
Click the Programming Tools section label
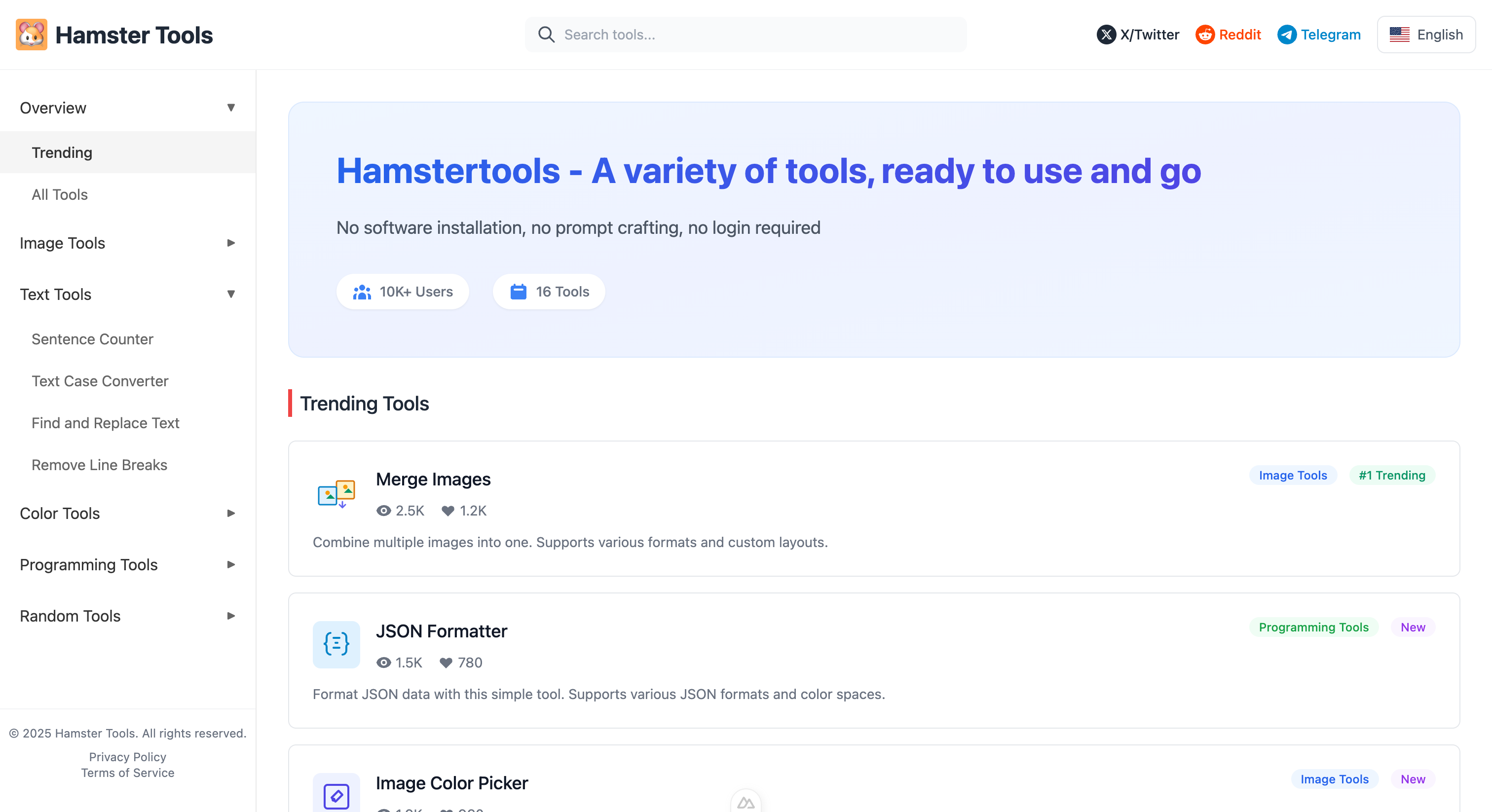(x=89, y=565)
